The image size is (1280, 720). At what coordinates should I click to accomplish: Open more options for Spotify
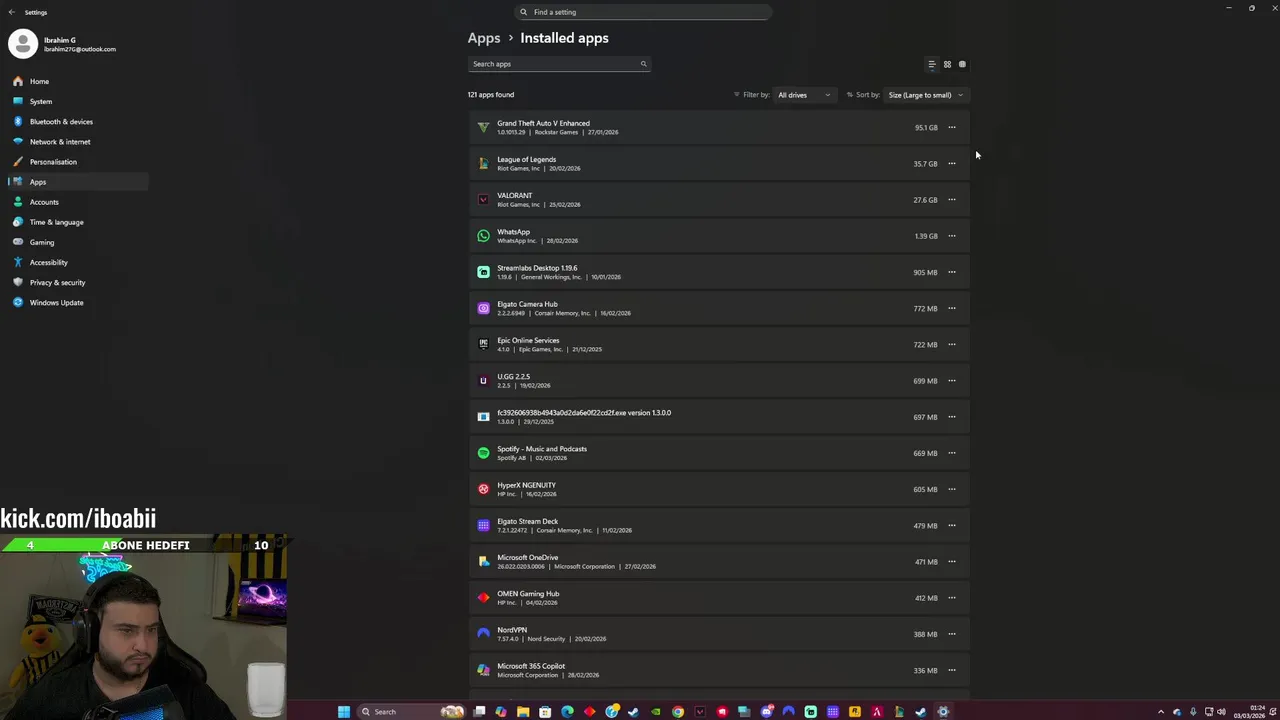[952, 453]
